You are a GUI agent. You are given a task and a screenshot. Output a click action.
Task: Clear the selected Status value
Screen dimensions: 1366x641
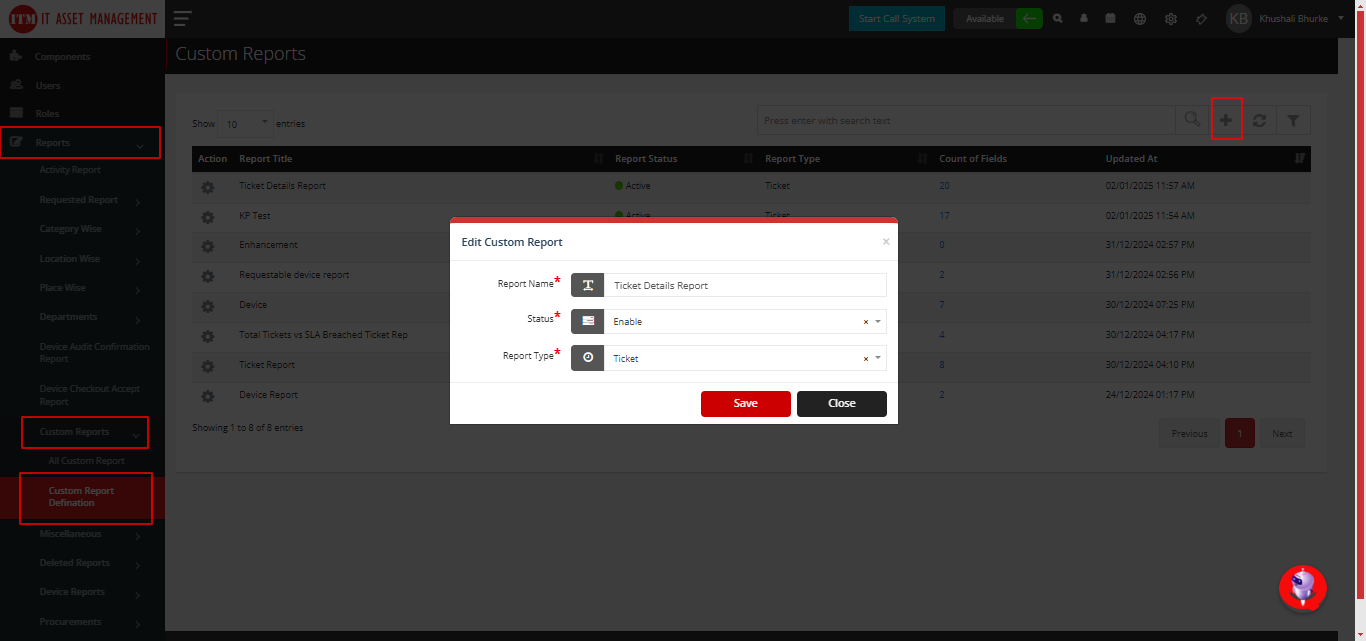tap(866, 322)
